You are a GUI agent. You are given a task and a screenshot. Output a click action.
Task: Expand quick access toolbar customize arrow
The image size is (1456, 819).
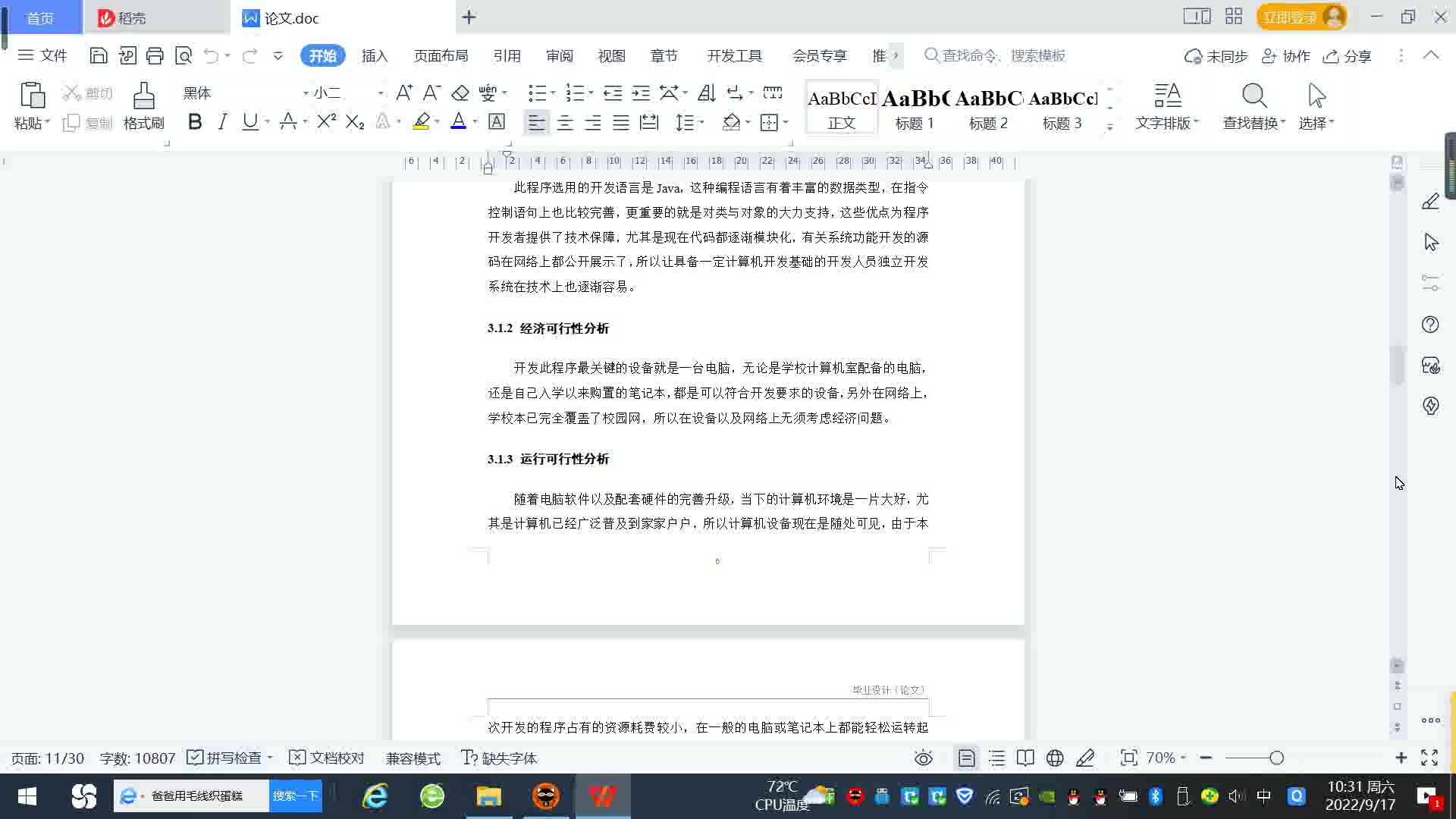[x=278, y=55]
